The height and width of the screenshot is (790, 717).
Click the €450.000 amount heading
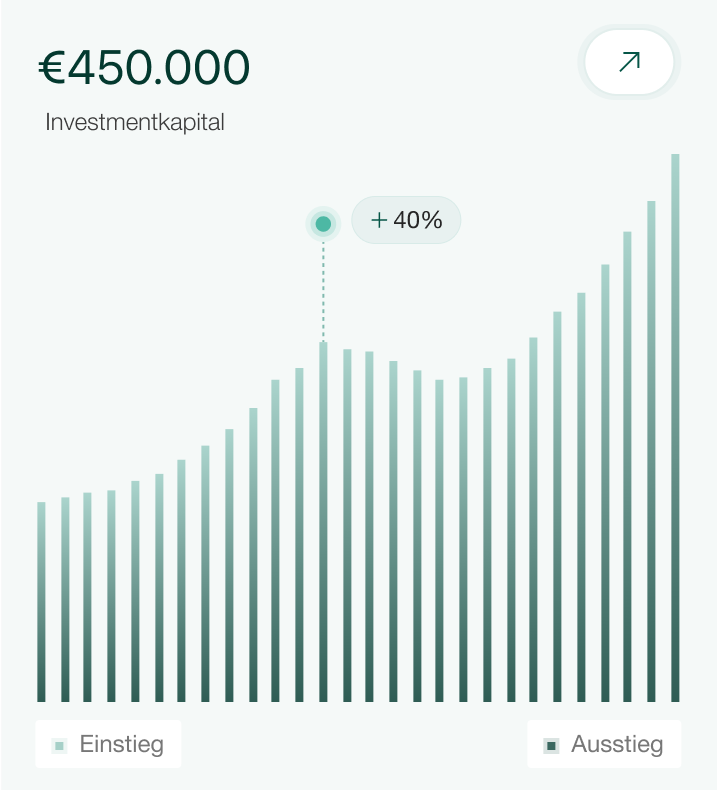(144, 68)
